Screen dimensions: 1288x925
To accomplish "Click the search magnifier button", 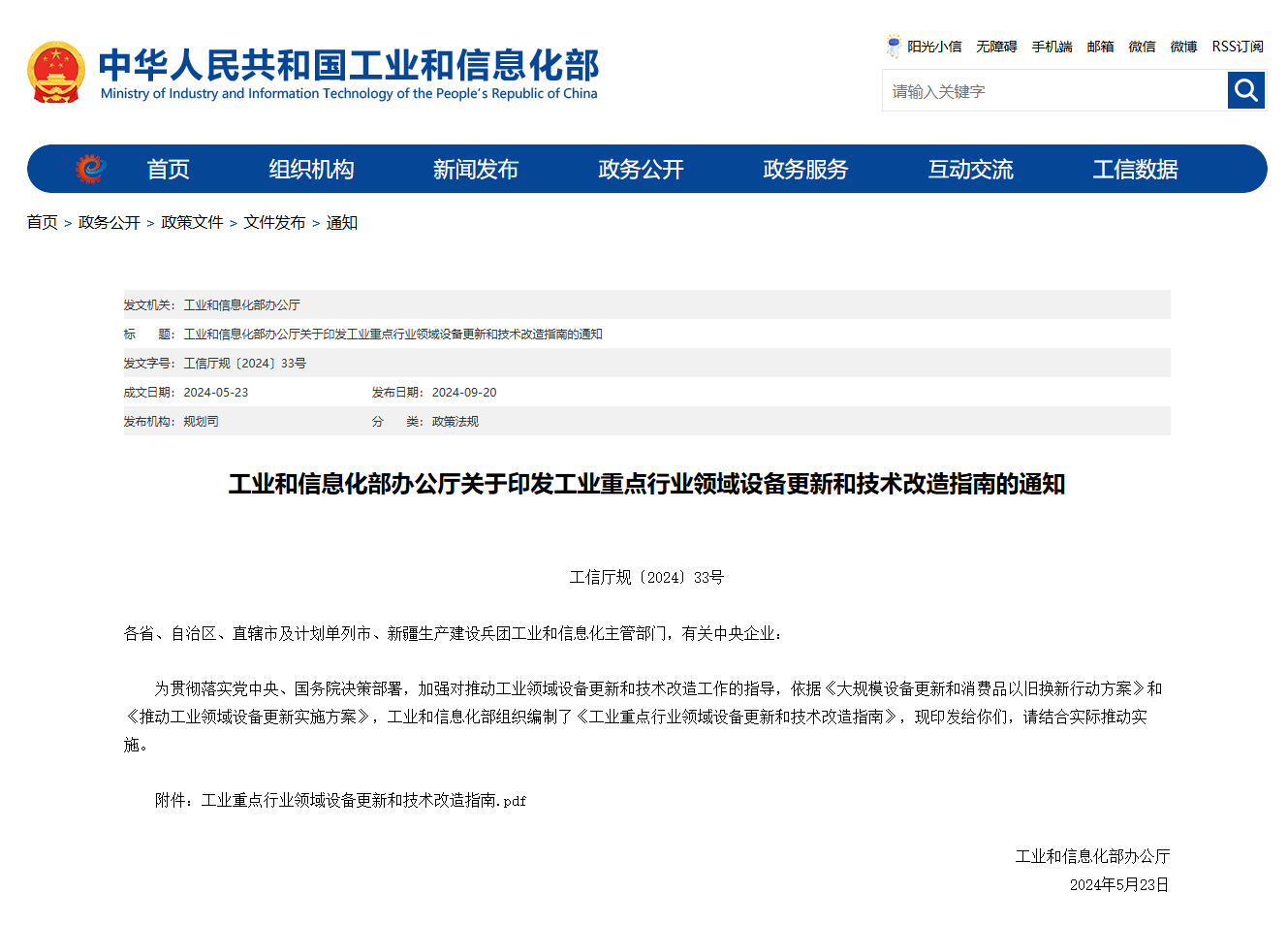I will pos(1246,90).
